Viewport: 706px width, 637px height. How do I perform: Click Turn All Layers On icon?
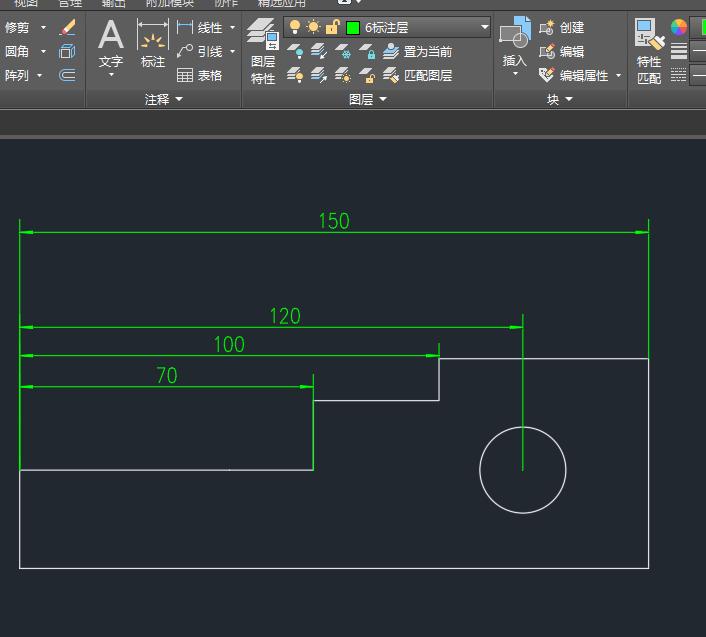(295, 75)
